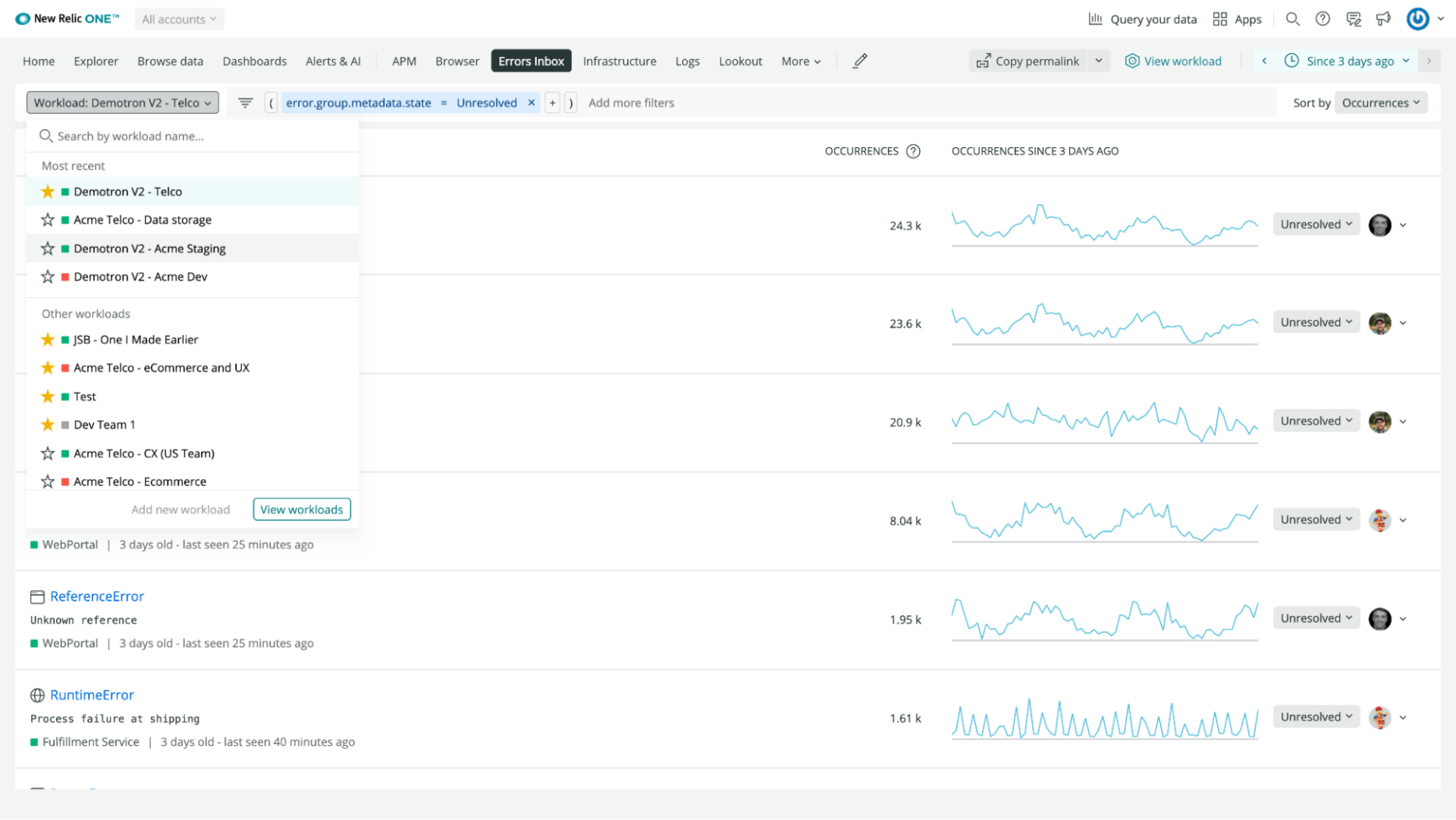This screenshot has height=820, width=1456.
Task: Open the global search magnifier icon
Action: [x=1292, y=19]
